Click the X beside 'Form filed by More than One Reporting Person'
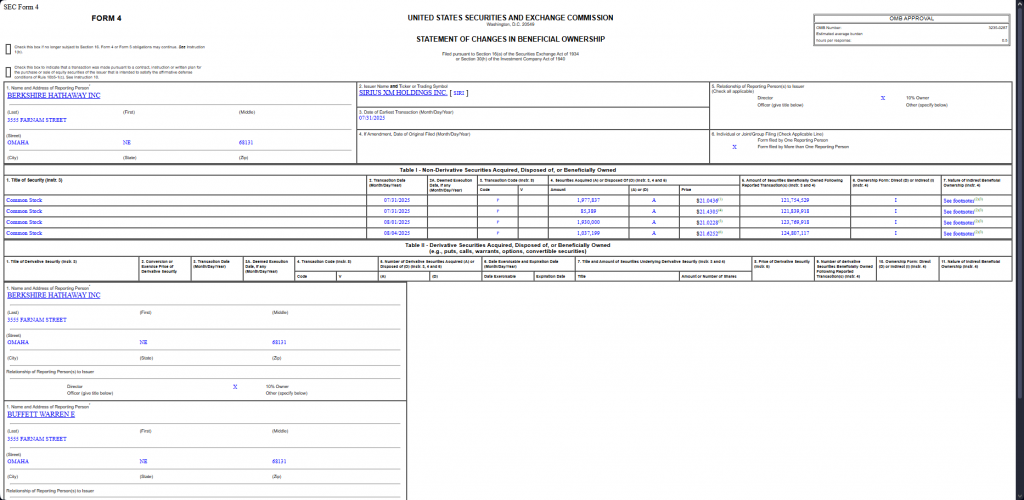This screenshot has width=1024, height=500. [x=734, y=147]
